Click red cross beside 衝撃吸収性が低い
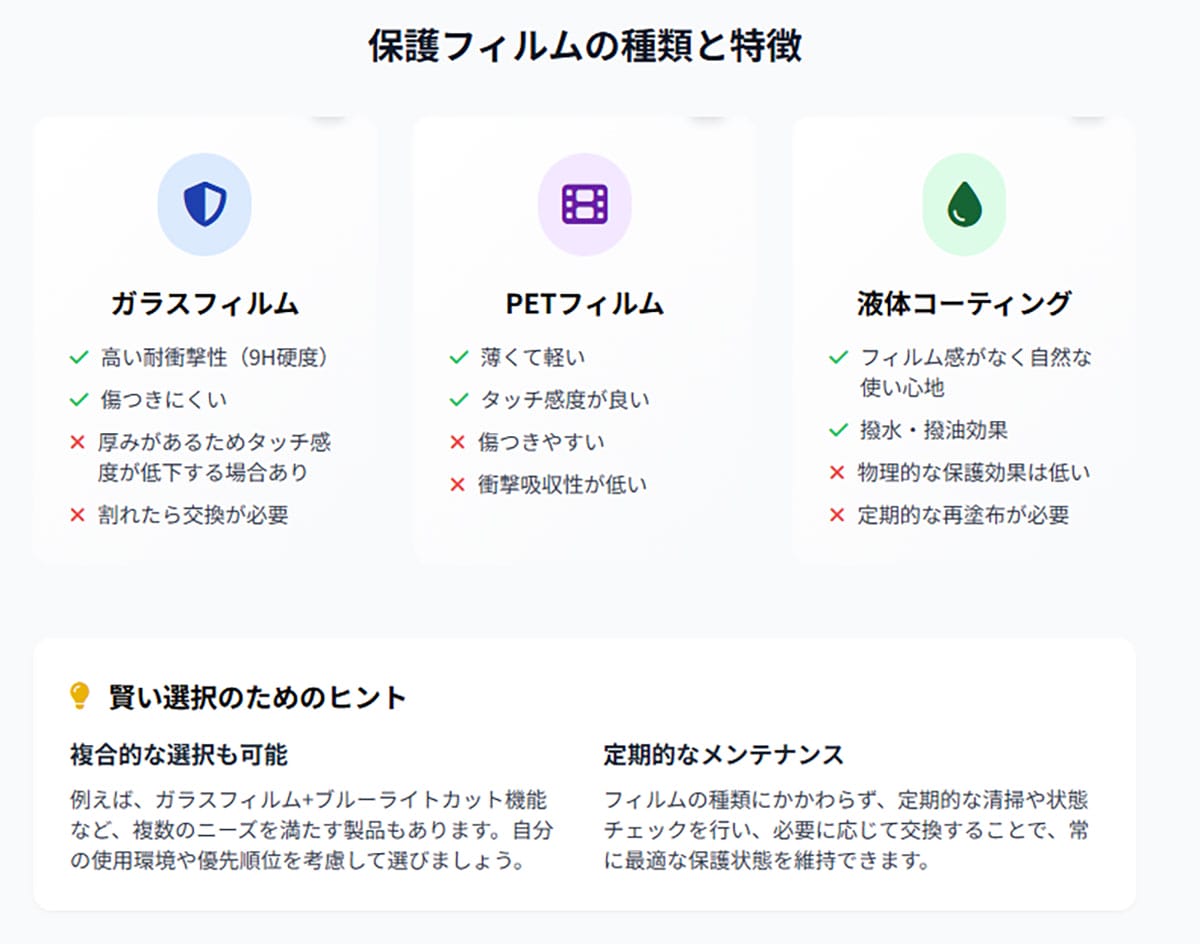This screenshot has width=1200, height=944. tap(458, 485)
